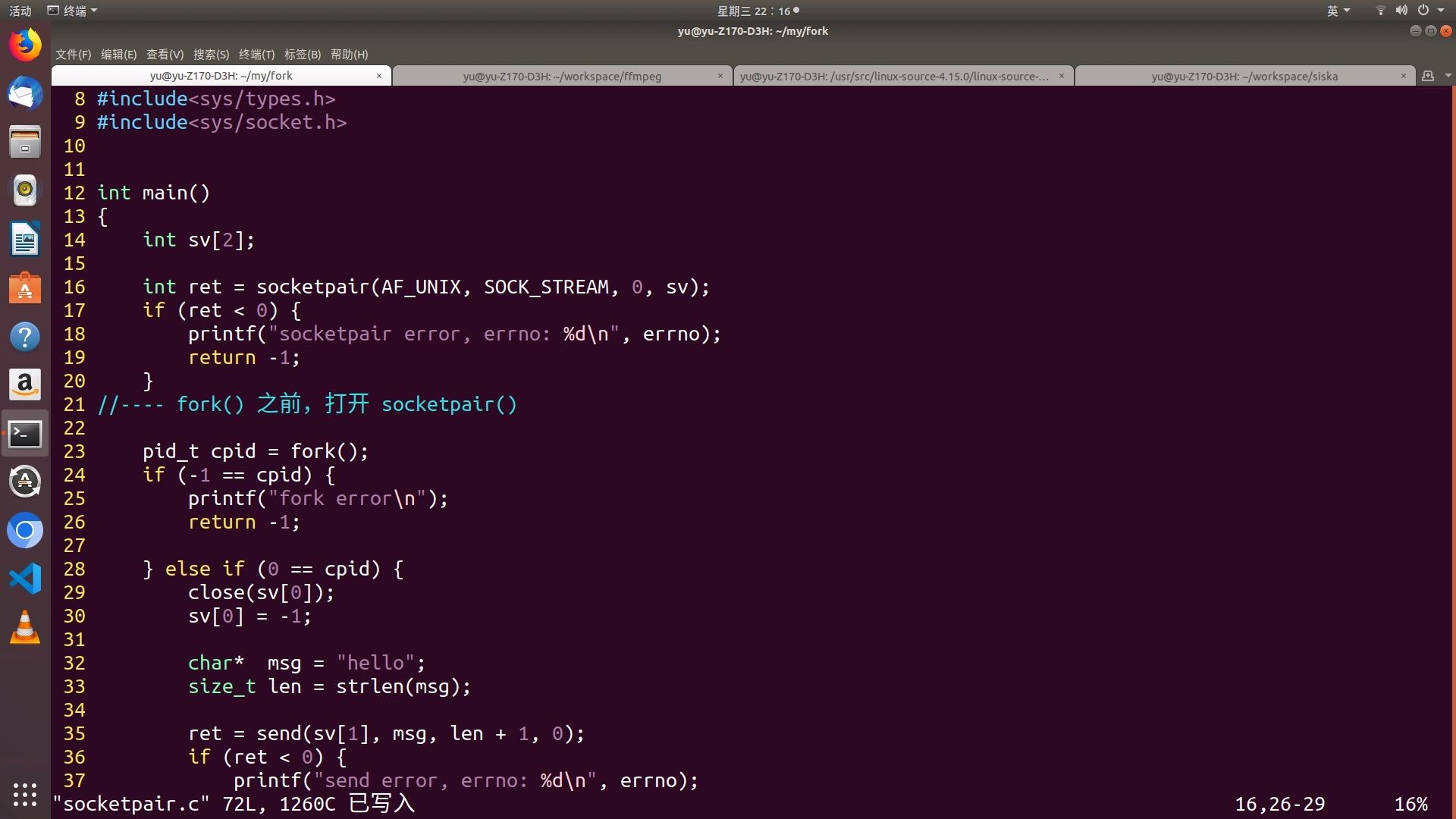1456x819 pixels.
Task: Launch LibreOffice Writer from dock
Action: coord(25,240)
